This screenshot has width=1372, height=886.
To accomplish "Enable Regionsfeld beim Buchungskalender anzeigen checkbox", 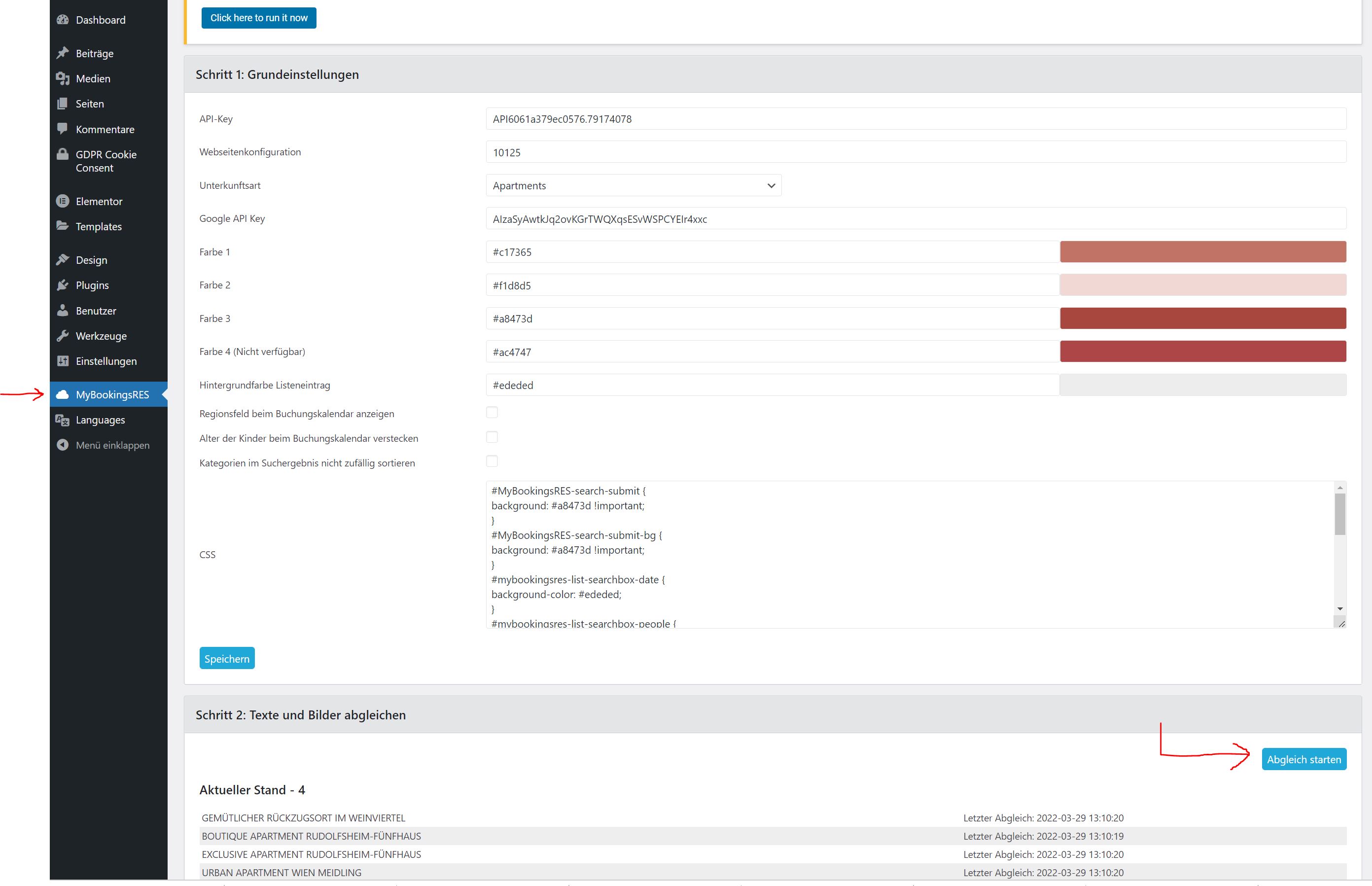I will click(x=492, y=413).
